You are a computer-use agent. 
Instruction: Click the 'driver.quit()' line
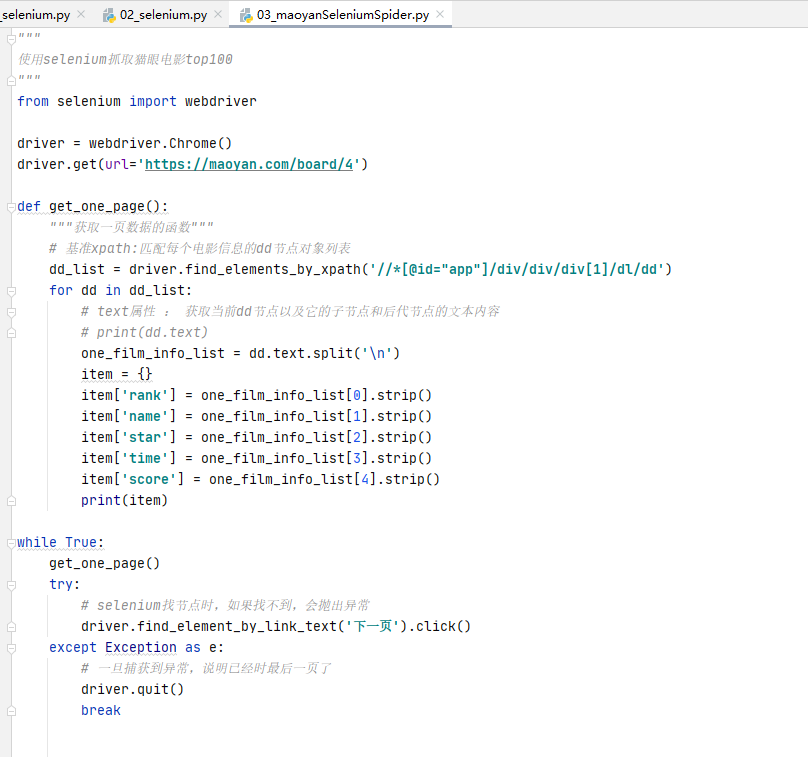coord(132,689)
